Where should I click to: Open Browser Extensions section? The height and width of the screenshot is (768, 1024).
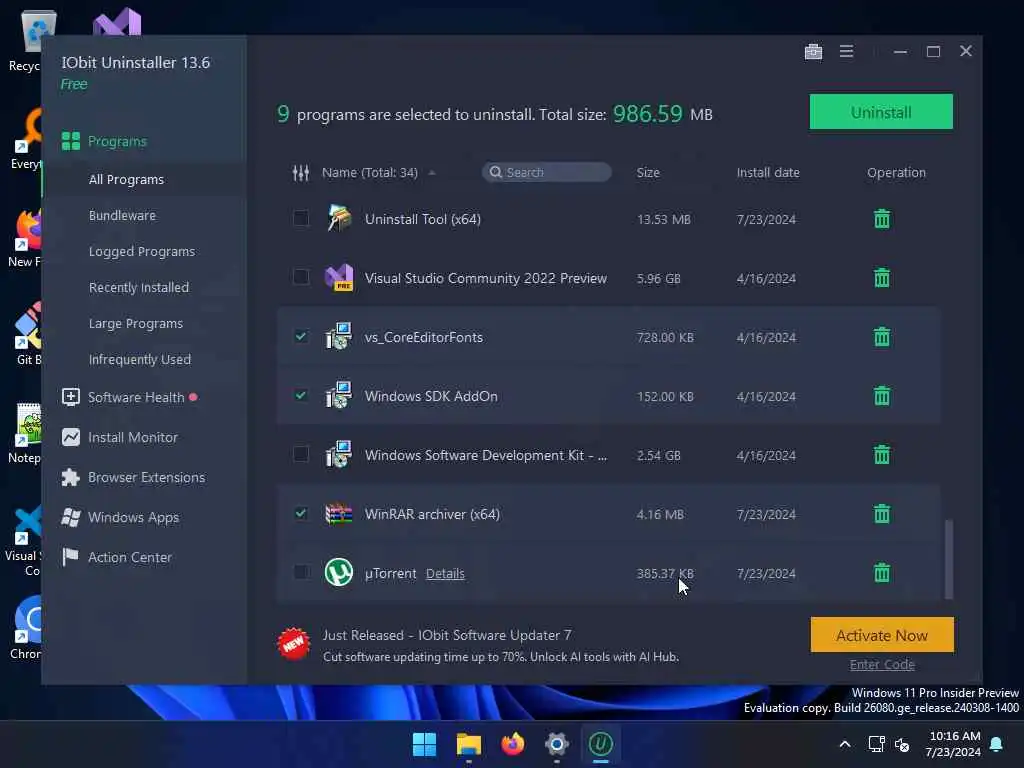pos(145,477)
